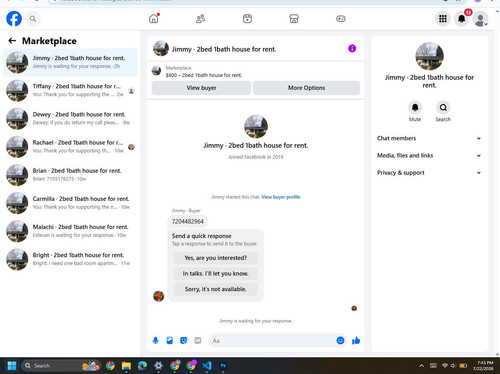Image resolution: width=500 pixels, height=374 pixels.
Task: Open the Menu grid icon
Action: [x=443, y=19]
